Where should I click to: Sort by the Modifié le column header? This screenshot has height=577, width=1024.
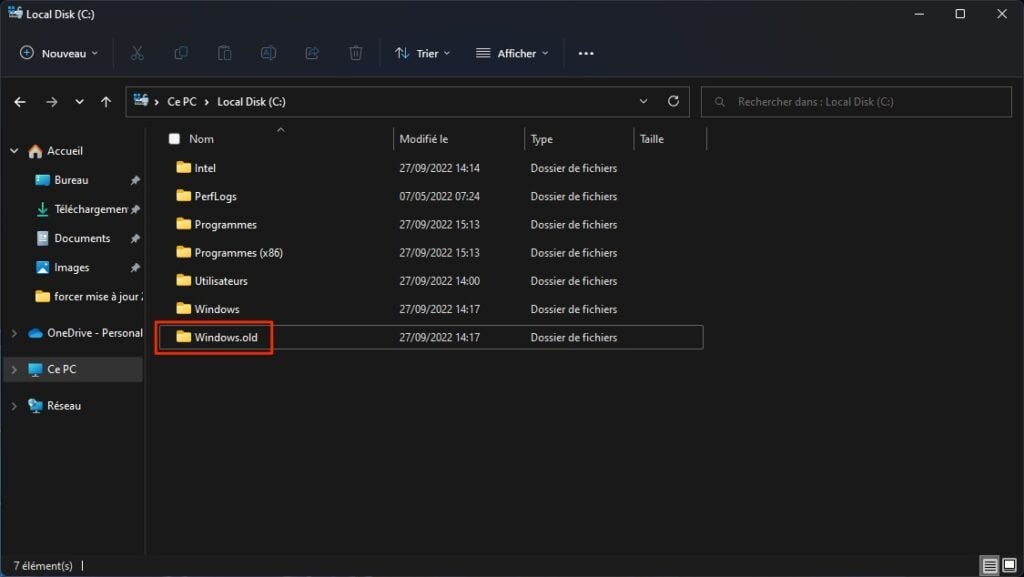pyautogui.click(x=424, y=139)
